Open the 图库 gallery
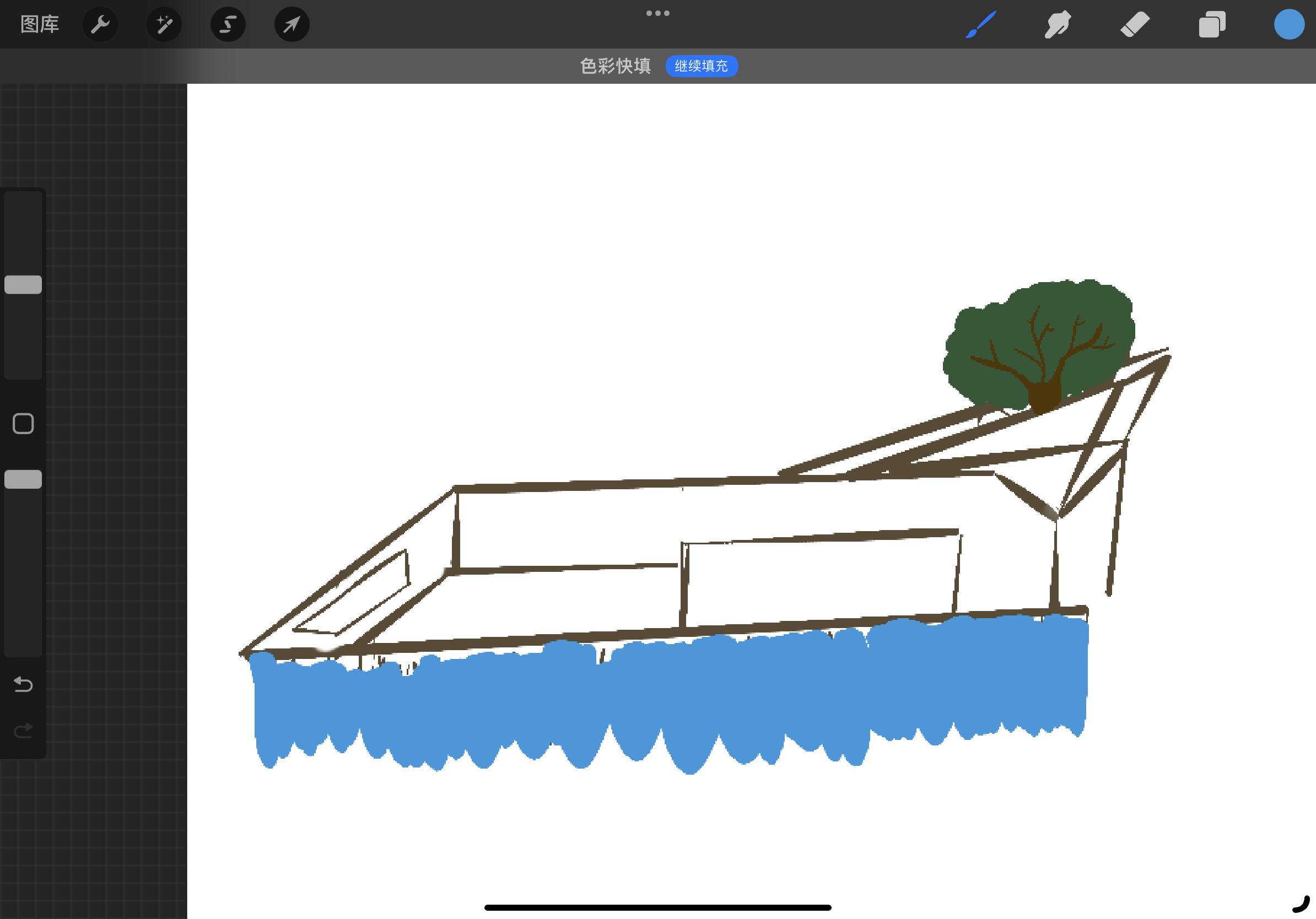Viewport: 1316px width, 919px height. click(40, 24)
